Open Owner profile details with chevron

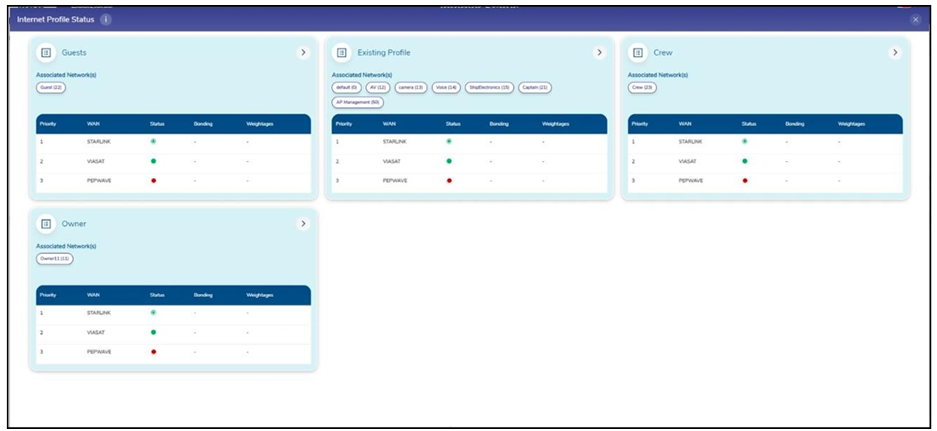303,224
